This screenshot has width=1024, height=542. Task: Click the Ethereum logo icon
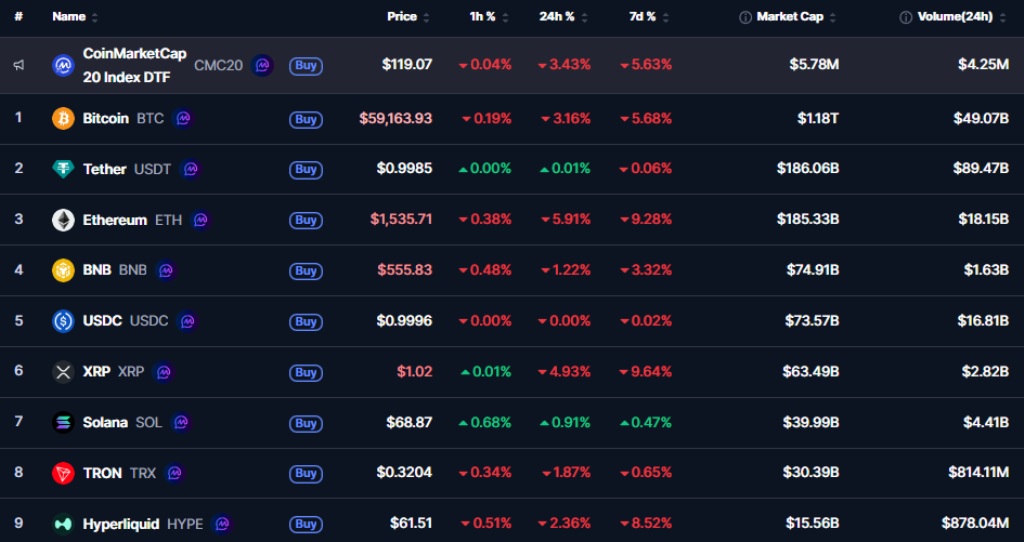coord(63,220)
